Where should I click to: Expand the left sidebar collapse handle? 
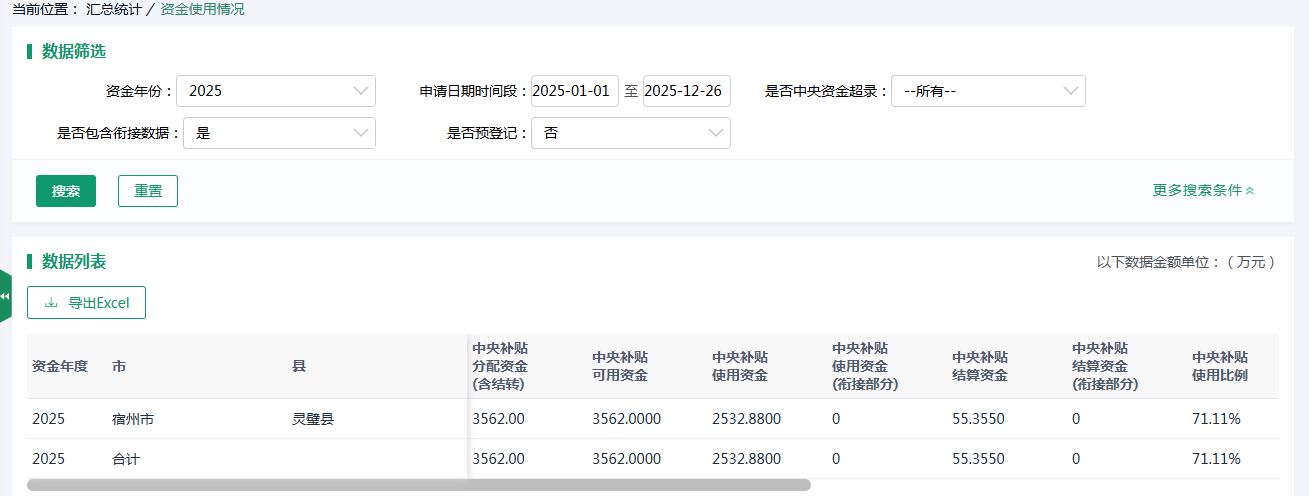click(5, 296)
